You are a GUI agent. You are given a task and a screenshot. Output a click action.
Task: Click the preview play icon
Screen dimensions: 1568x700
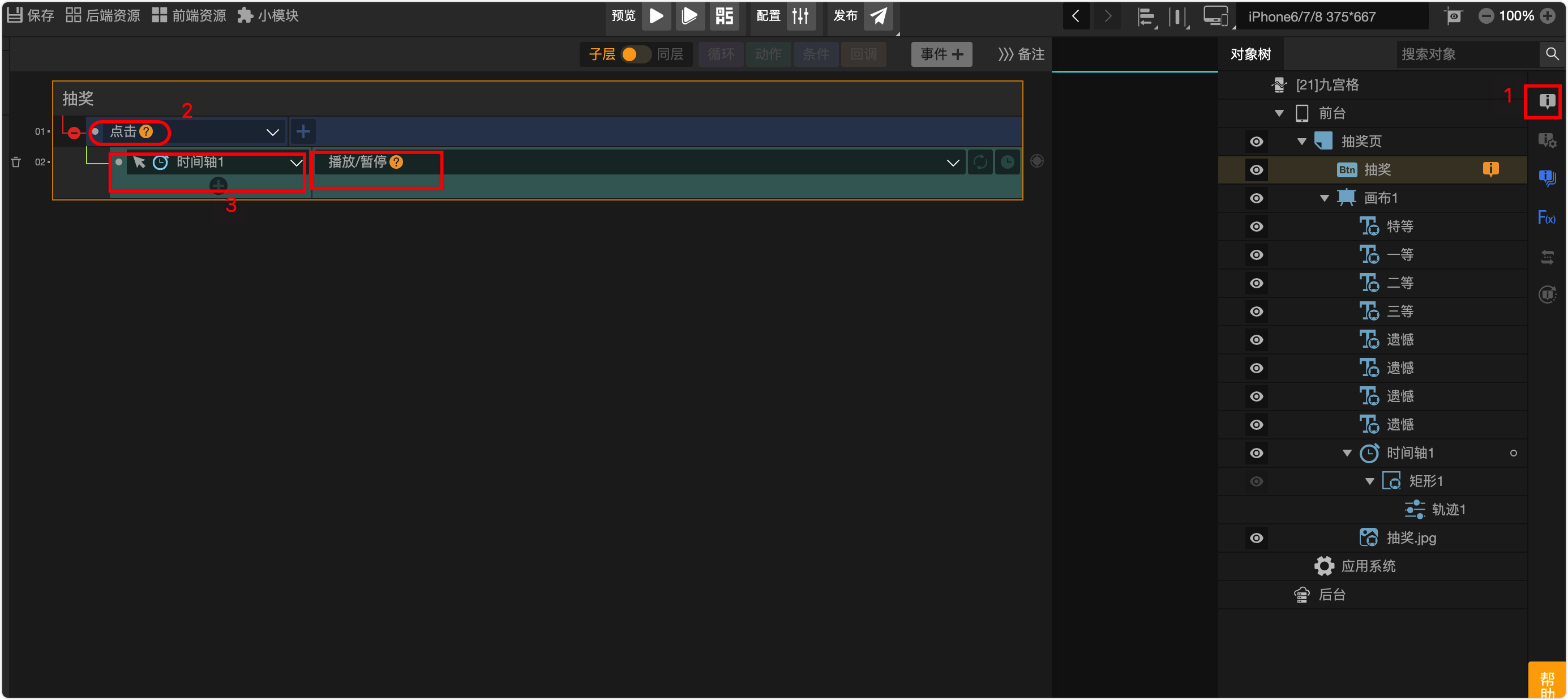click(656, 16)
